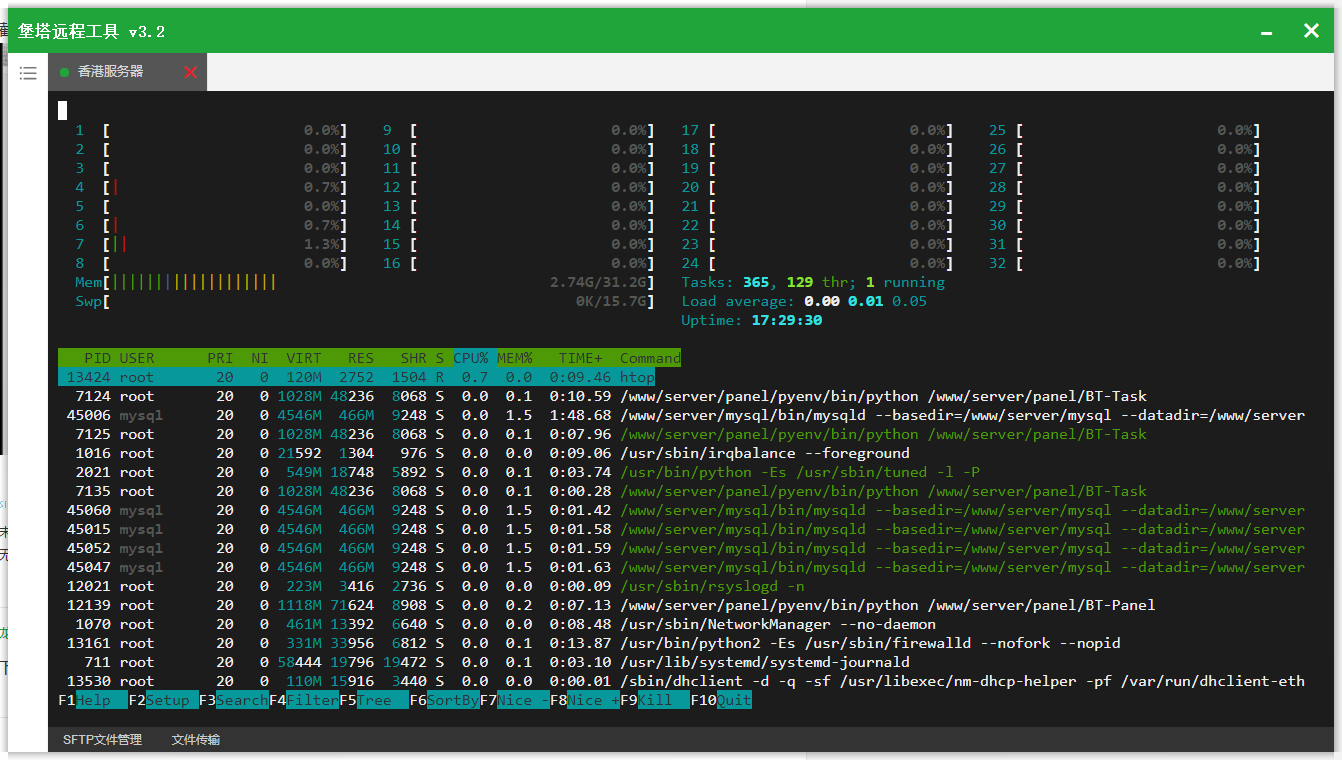Click the Load average values

pyautogui.click(x=865, y=301)
